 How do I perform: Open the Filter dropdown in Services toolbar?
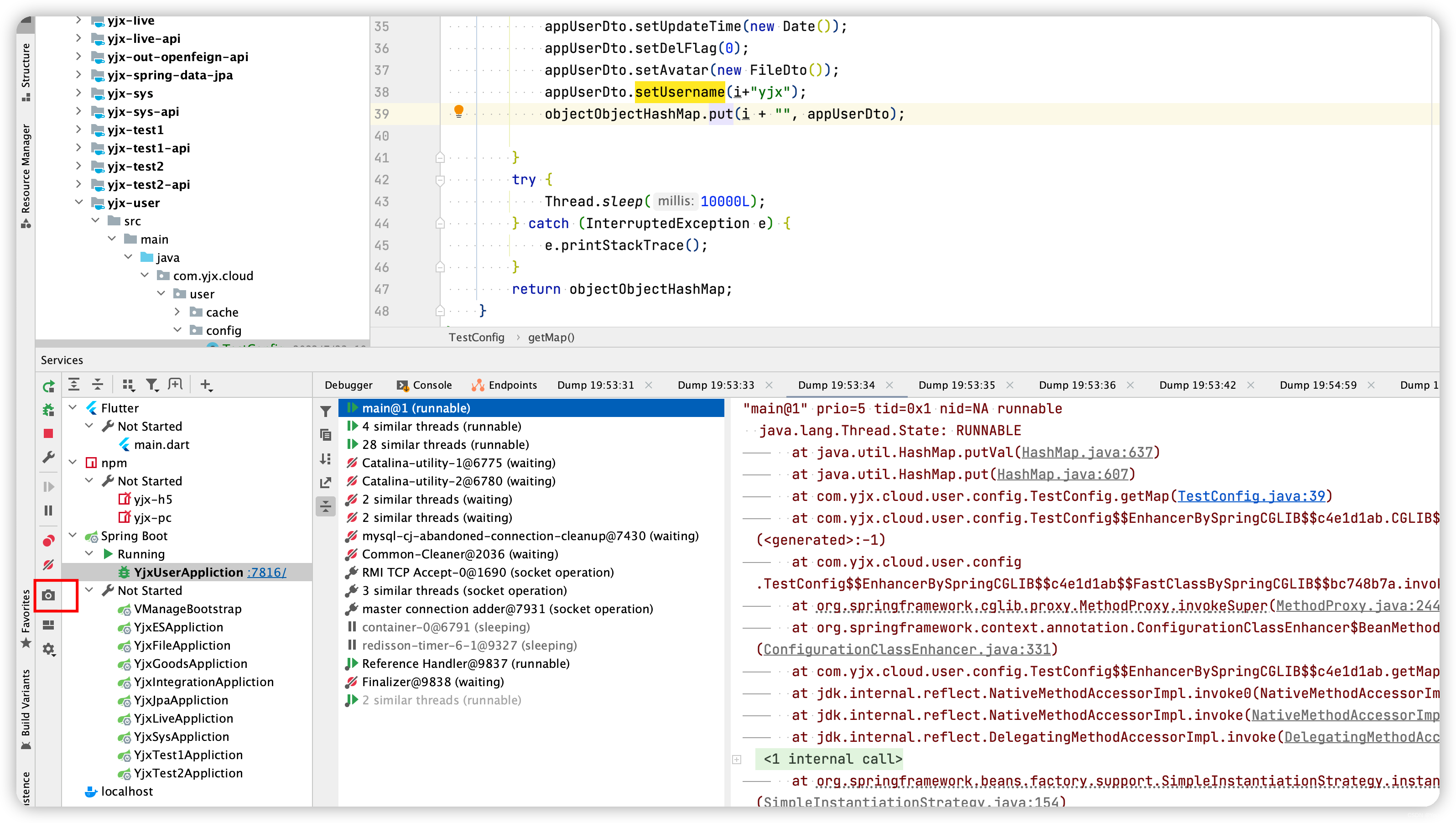pyautogui.click(x=152, y=385)
